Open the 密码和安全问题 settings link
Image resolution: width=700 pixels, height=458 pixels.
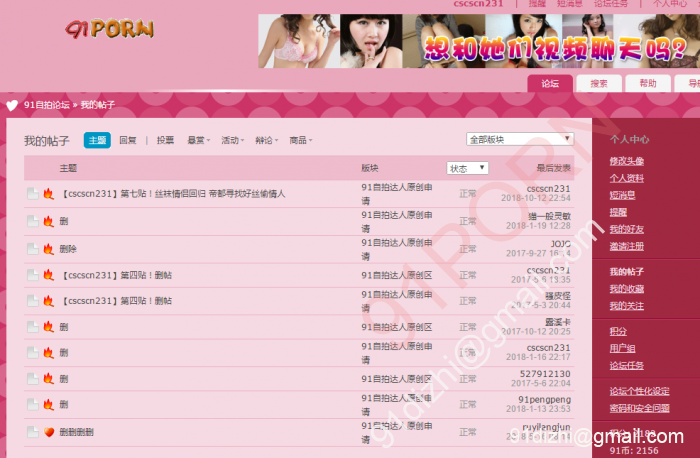coord(639,408)
